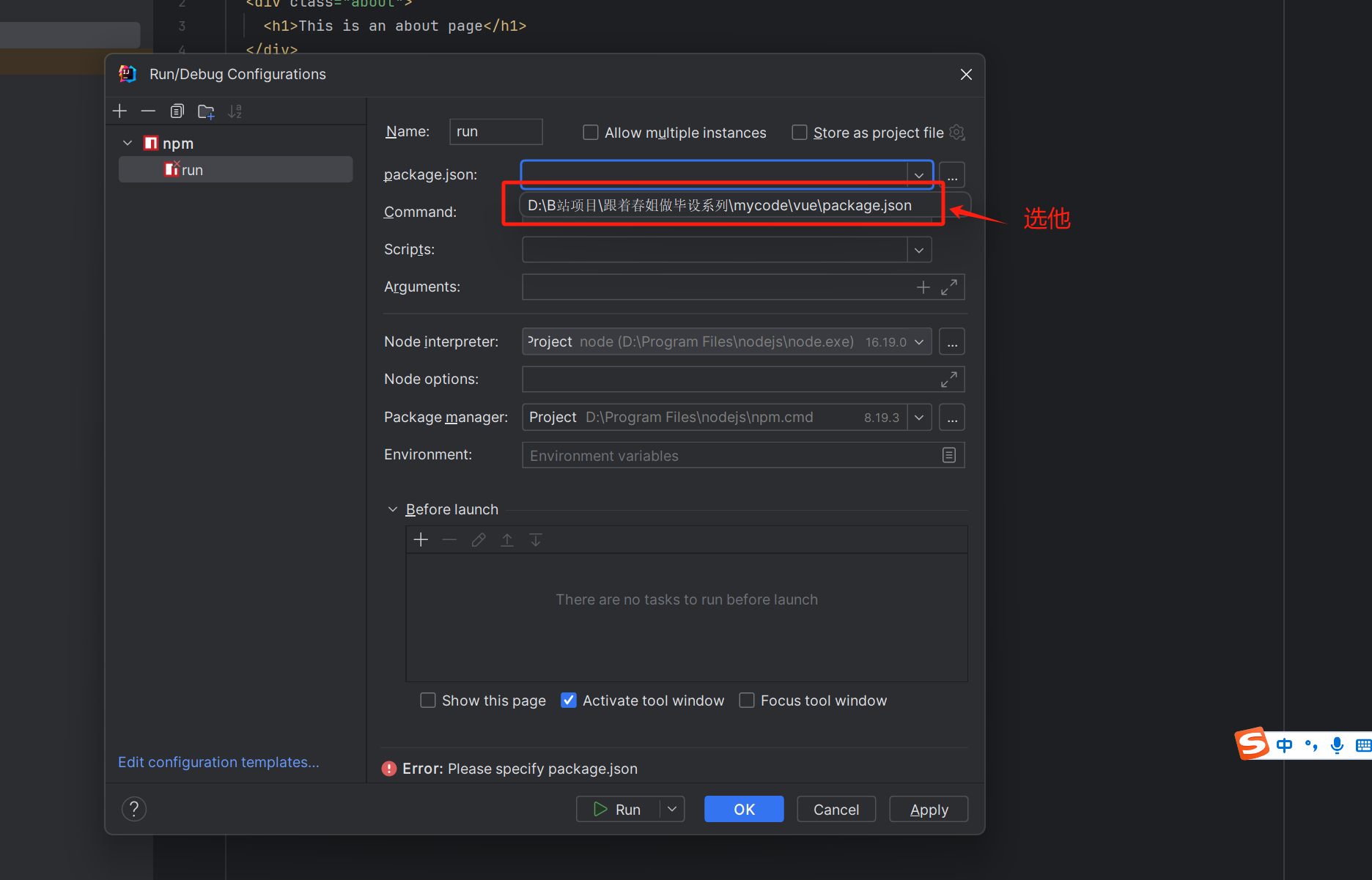Click the Sogou input method logo
This screenshot has height=880, width=1372.
(1253, 744)
